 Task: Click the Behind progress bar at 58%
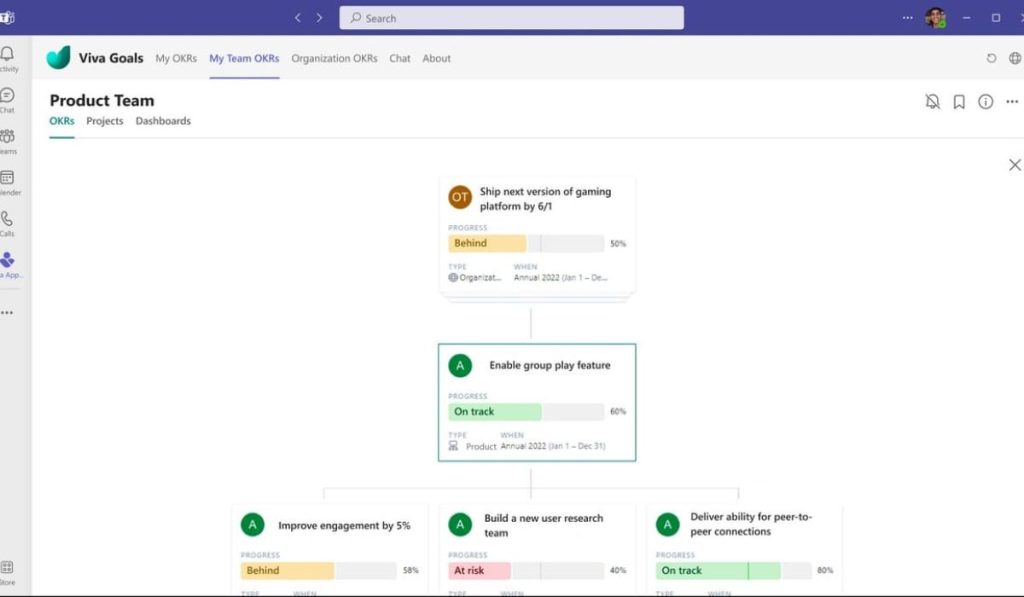pos(318,570)
